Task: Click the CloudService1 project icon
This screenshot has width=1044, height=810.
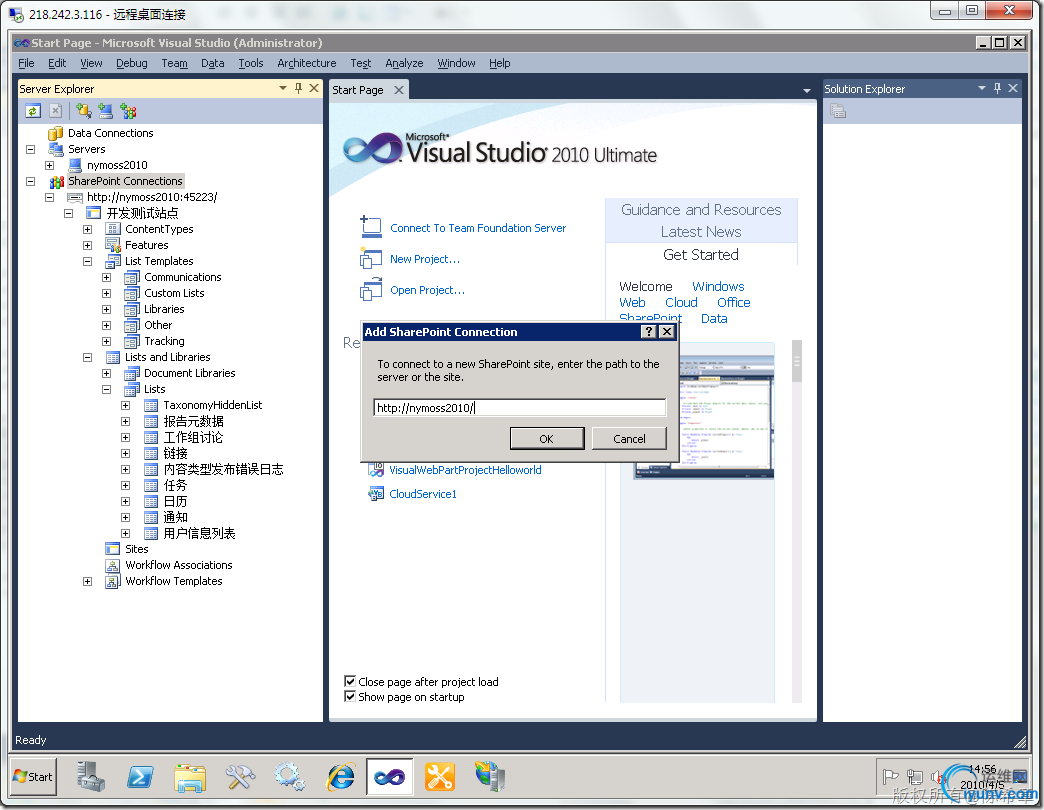Action: [376, 494]
